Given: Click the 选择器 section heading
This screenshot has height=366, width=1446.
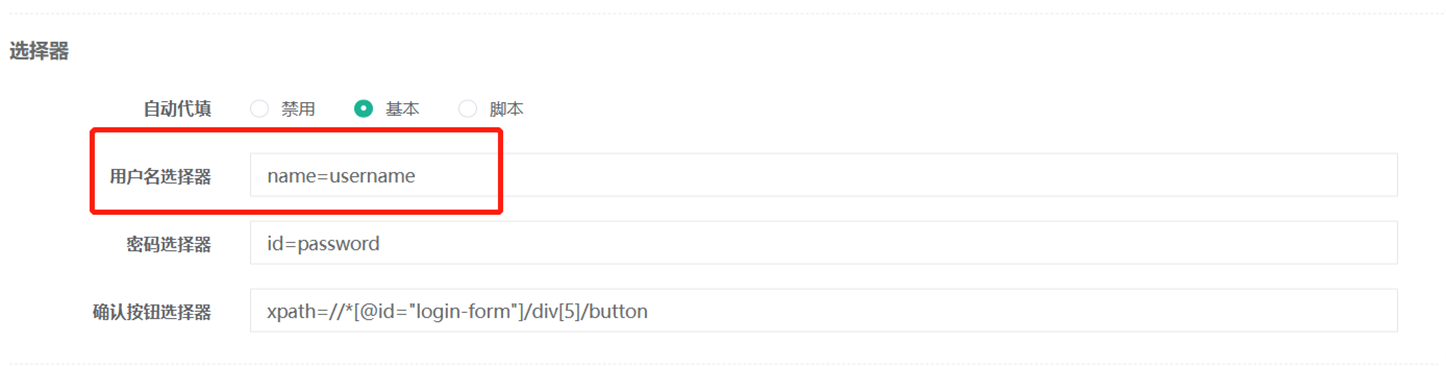Looking at the screenshot, I should click(x=39, y=51).
